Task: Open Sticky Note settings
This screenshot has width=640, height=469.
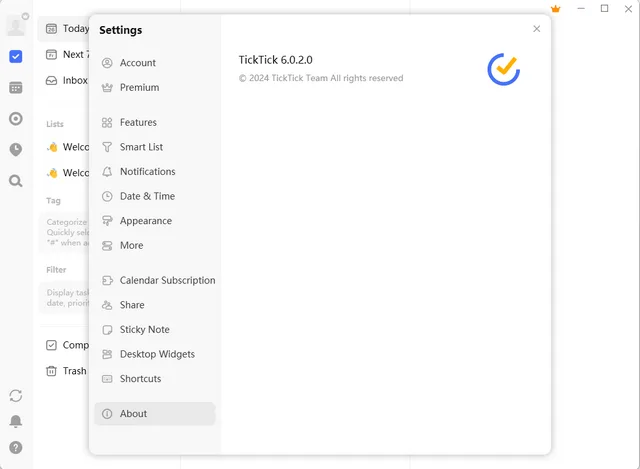Action: [155, 329]
